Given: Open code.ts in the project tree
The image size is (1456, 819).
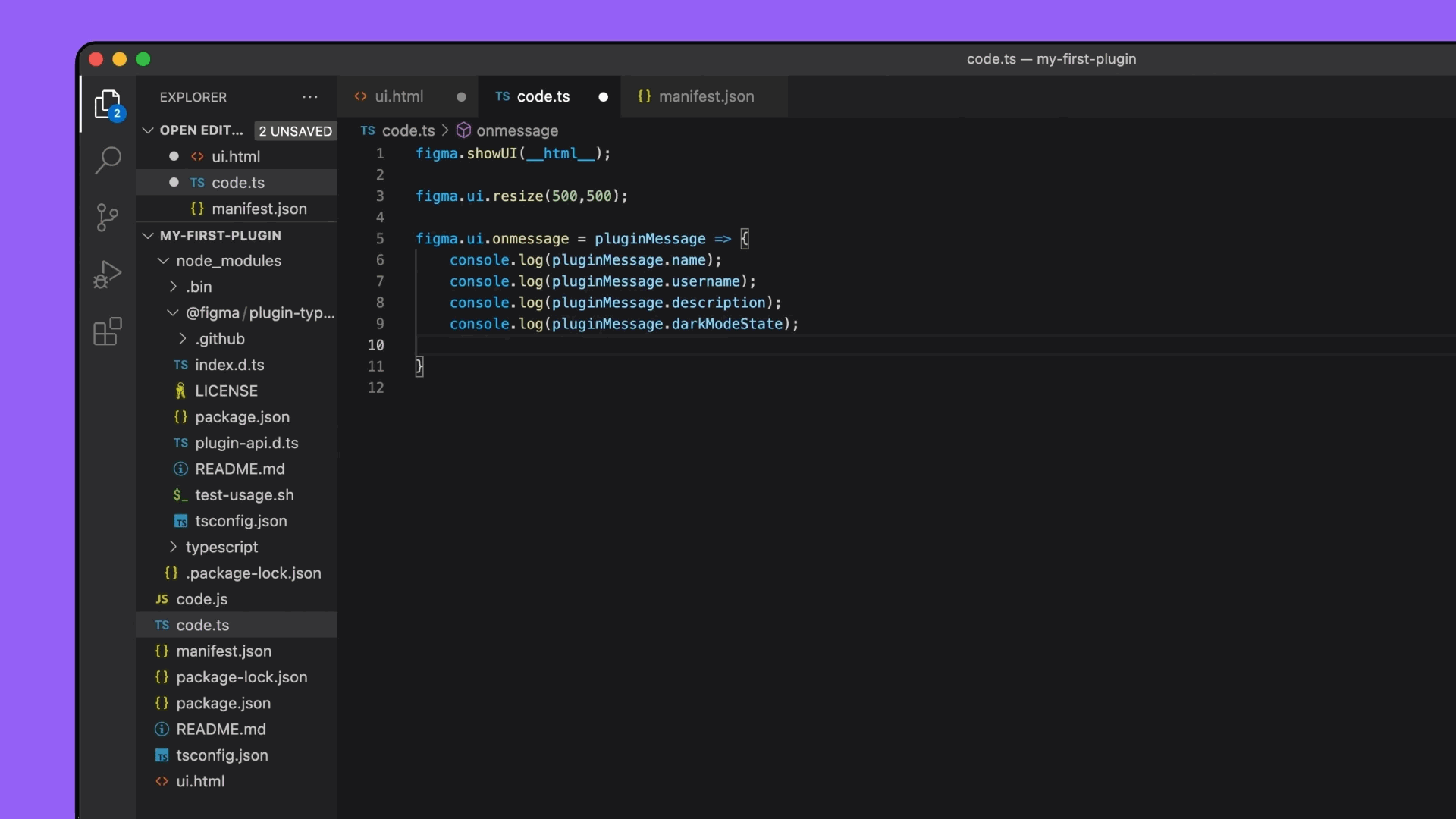Looking at the screenshot, I should [237, 625].
